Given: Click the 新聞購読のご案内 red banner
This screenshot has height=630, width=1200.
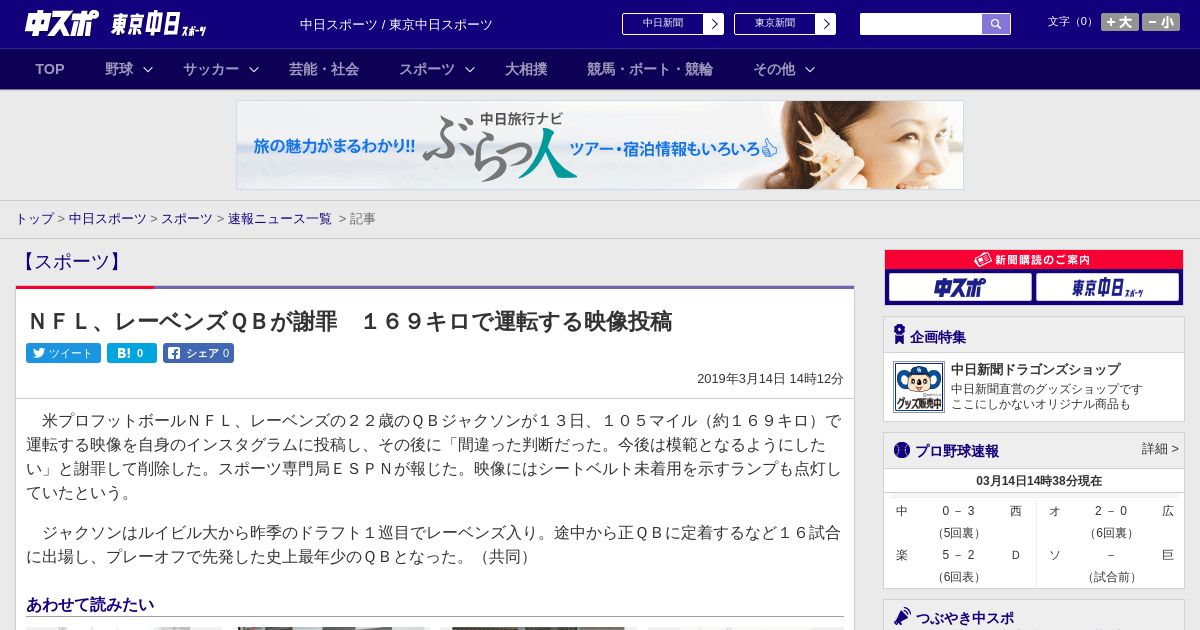Looking at the screenshot, I should tap(1034, 259).
